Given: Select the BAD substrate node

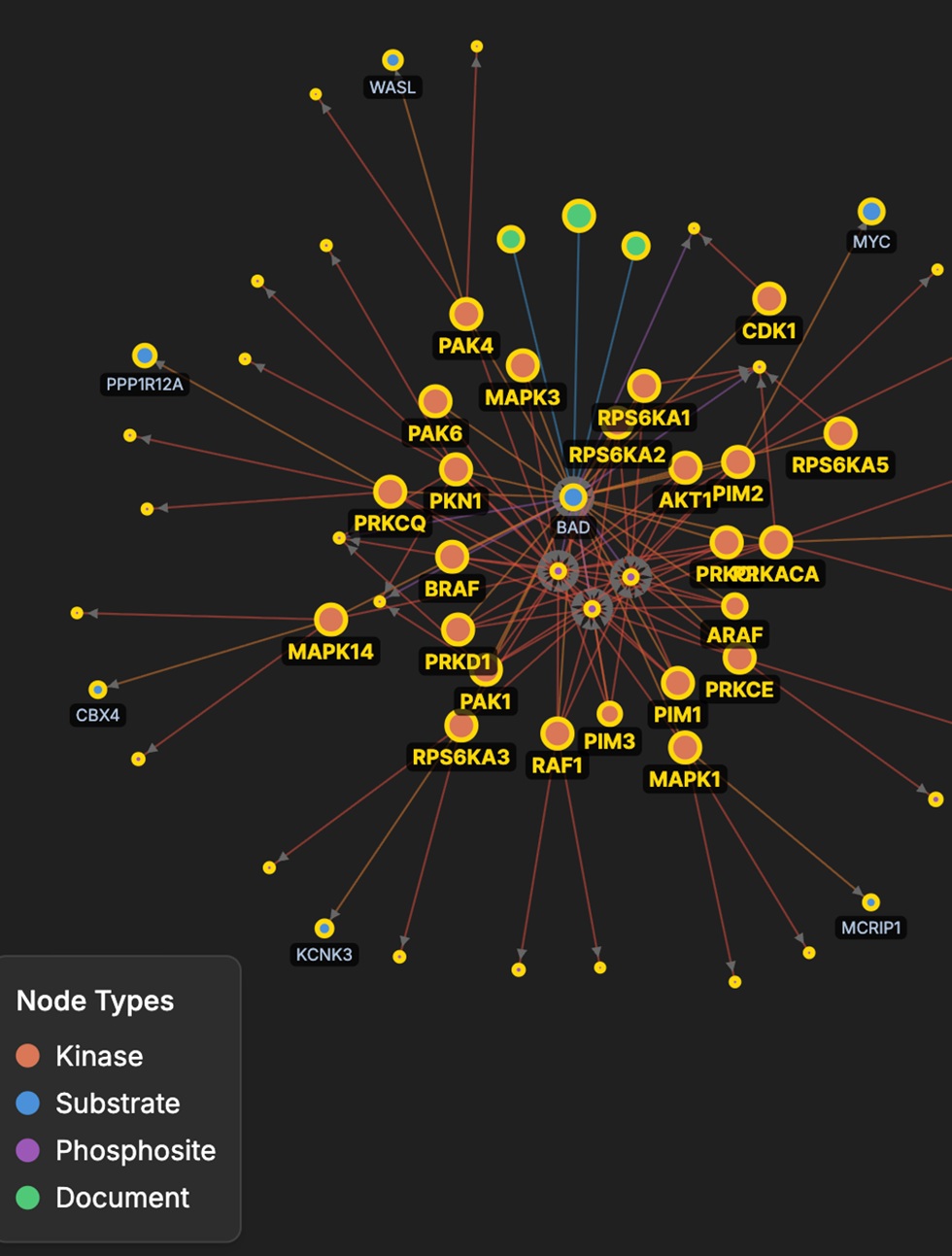Looking at the screenshot, I should (x=573, y=497).
